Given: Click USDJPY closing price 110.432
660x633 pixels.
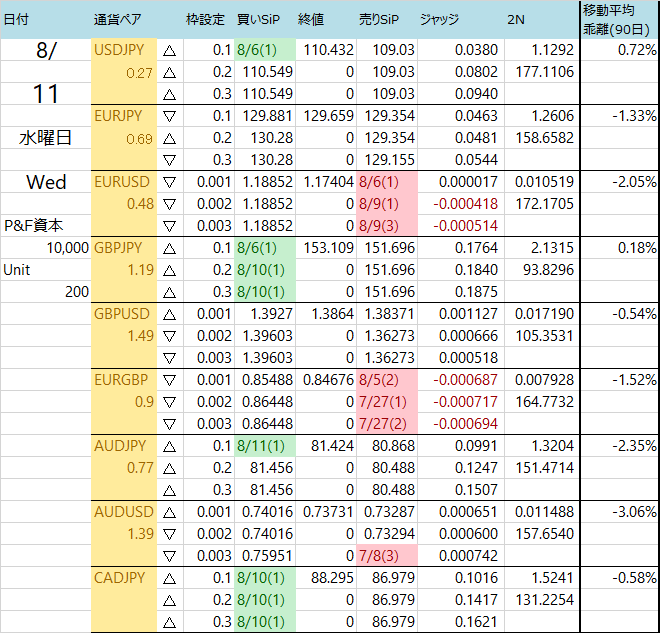Looking at the screenshot, I should click(328, 50).
